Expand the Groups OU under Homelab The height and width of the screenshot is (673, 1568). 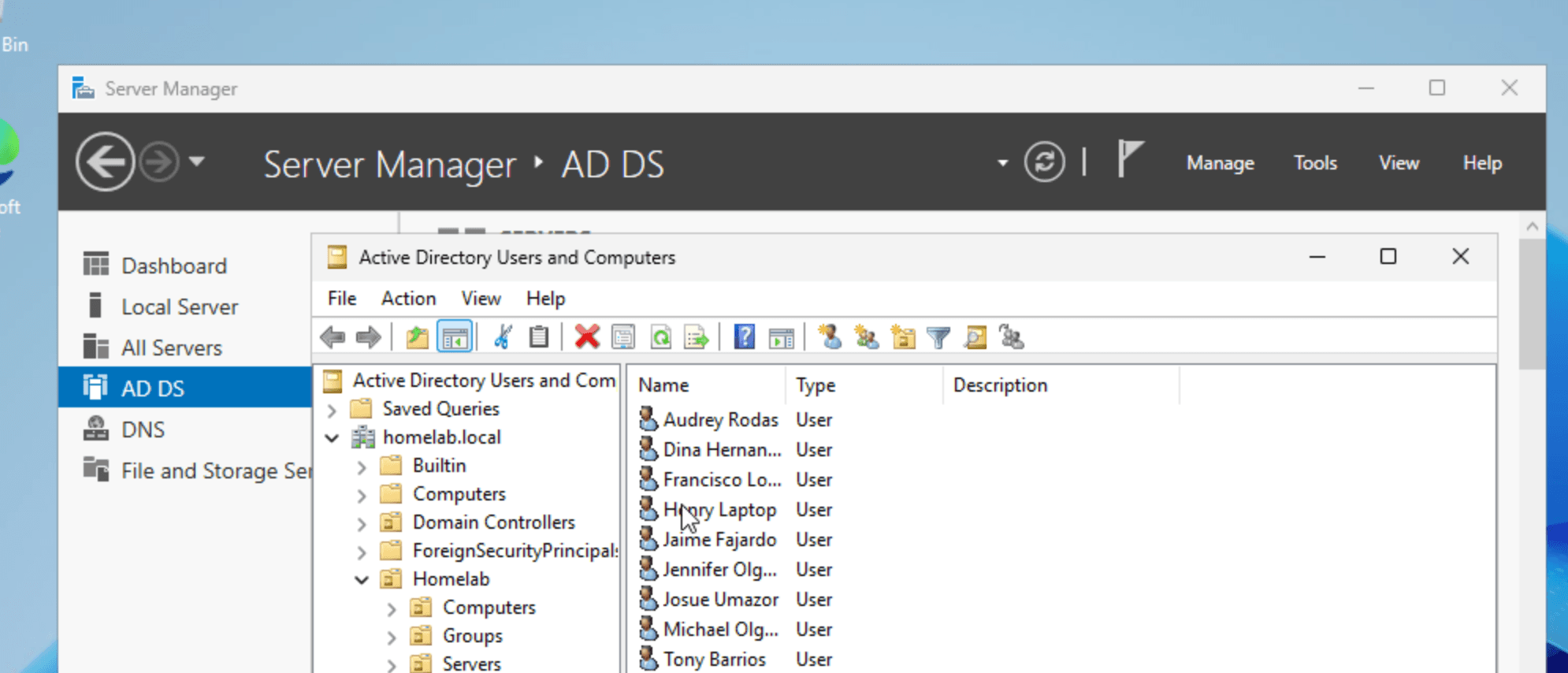[392, 637]
